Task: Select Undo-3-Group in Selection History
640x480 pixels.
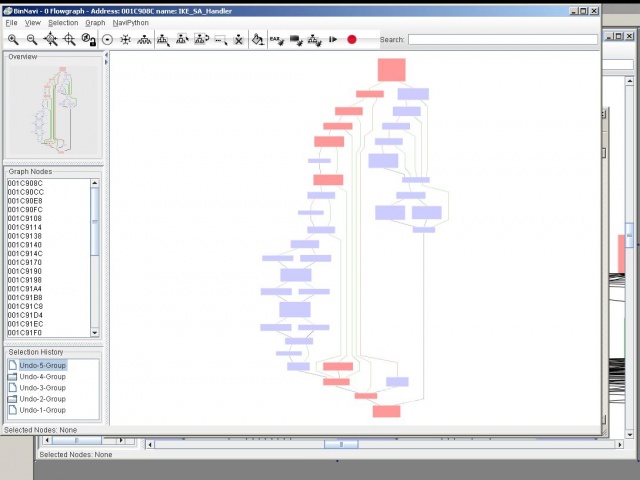Action: coord(42,388)
